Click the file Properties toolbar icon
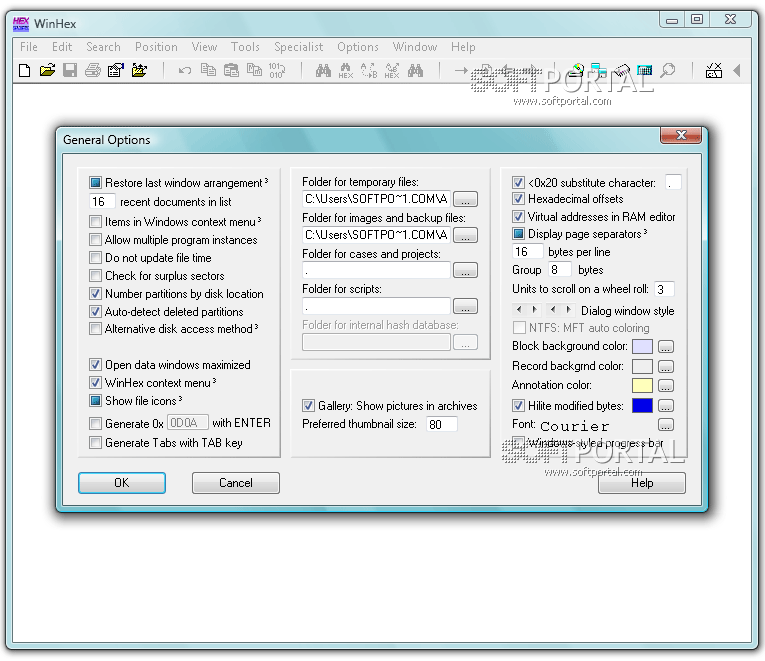The image size is (765, 661). pyautogui.click(x=116, y=71)
